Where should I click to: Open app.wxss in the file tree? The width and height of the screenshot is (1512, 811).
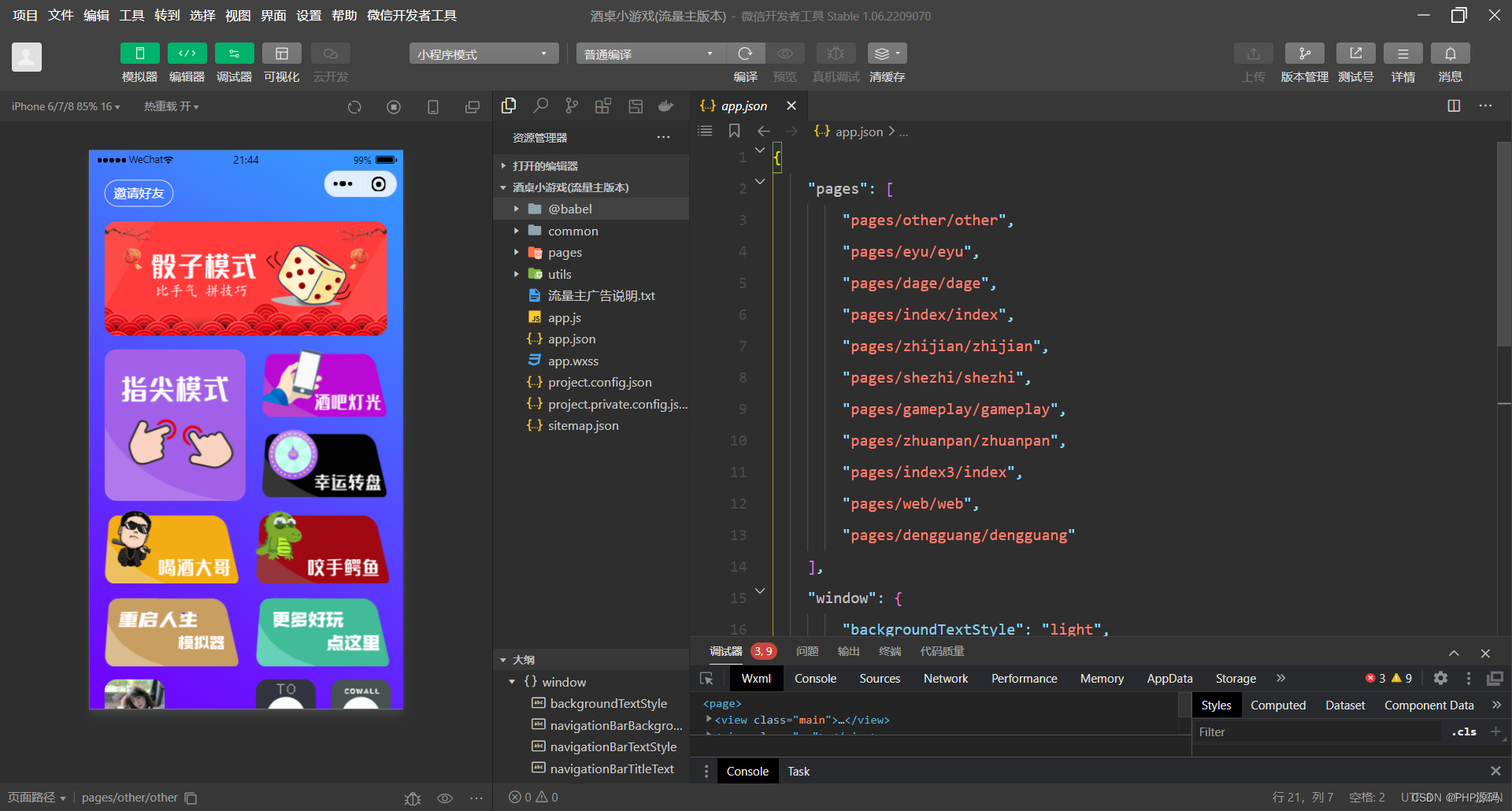pyautogui.click(x=591, y=361)
